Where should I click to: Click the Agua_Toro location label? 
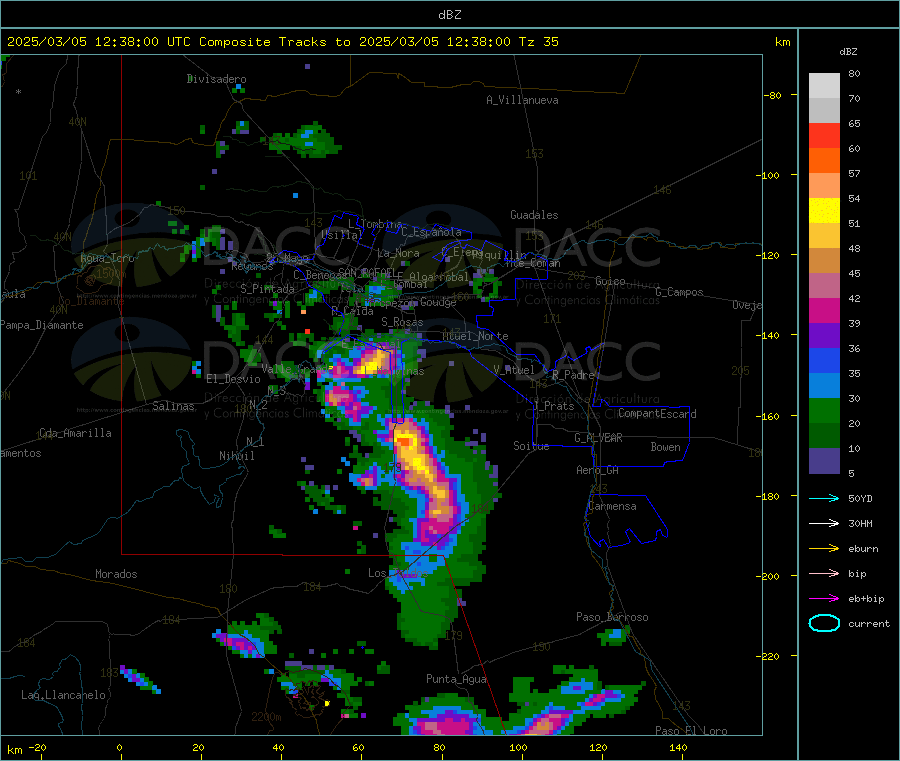[x=107, y=258]
